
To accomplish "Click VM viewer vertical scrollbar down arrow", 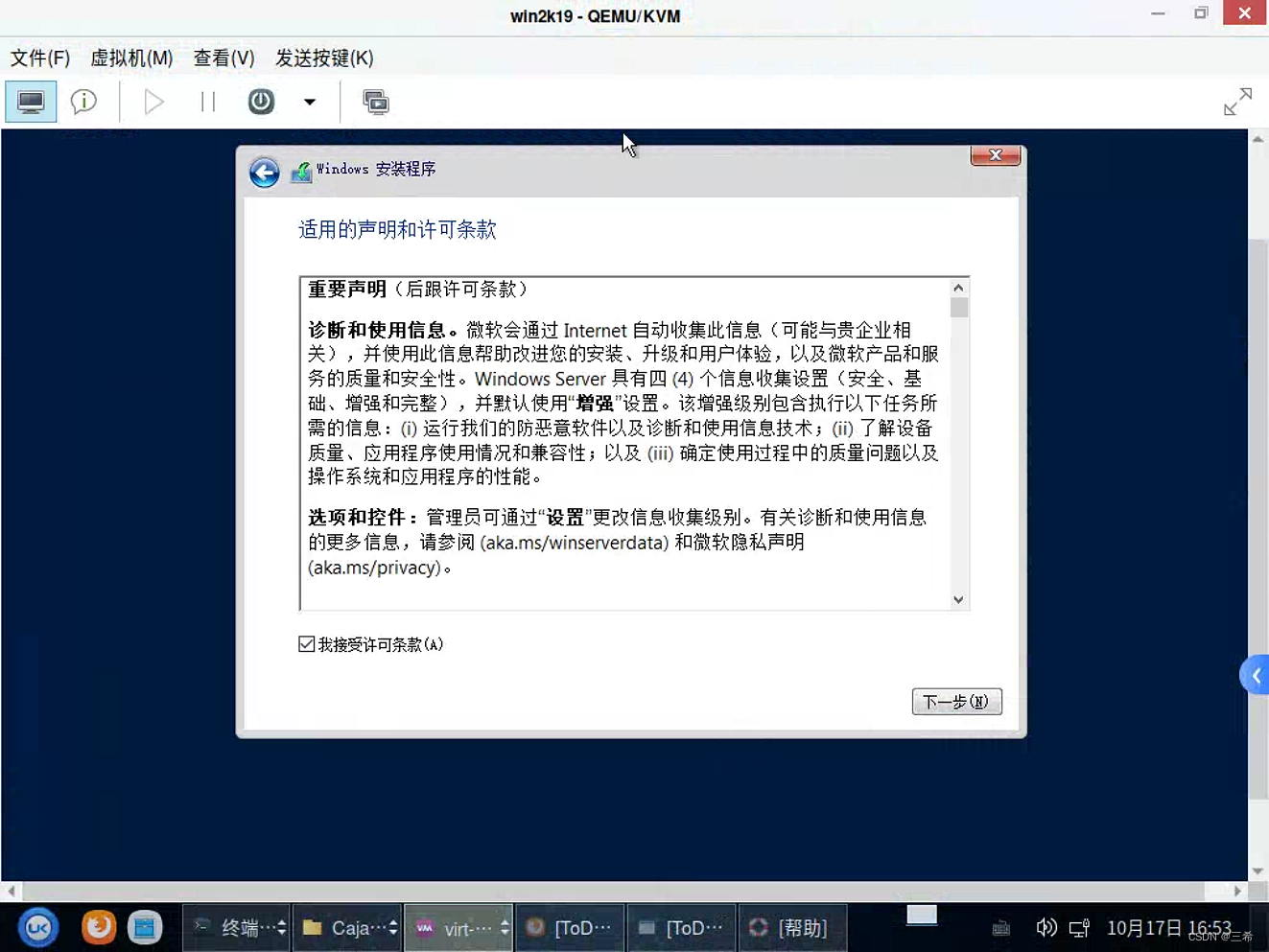I will (x=1257, y=871).
